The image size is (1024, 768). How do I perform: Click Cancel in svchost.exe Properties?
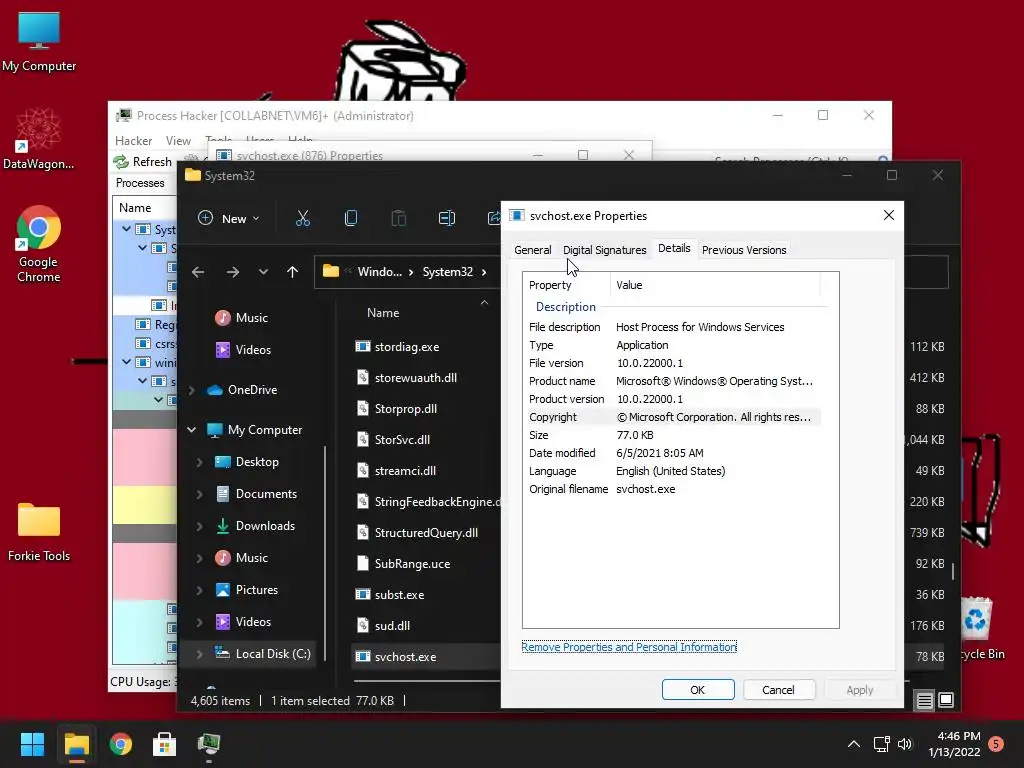[x=778, y=690]
